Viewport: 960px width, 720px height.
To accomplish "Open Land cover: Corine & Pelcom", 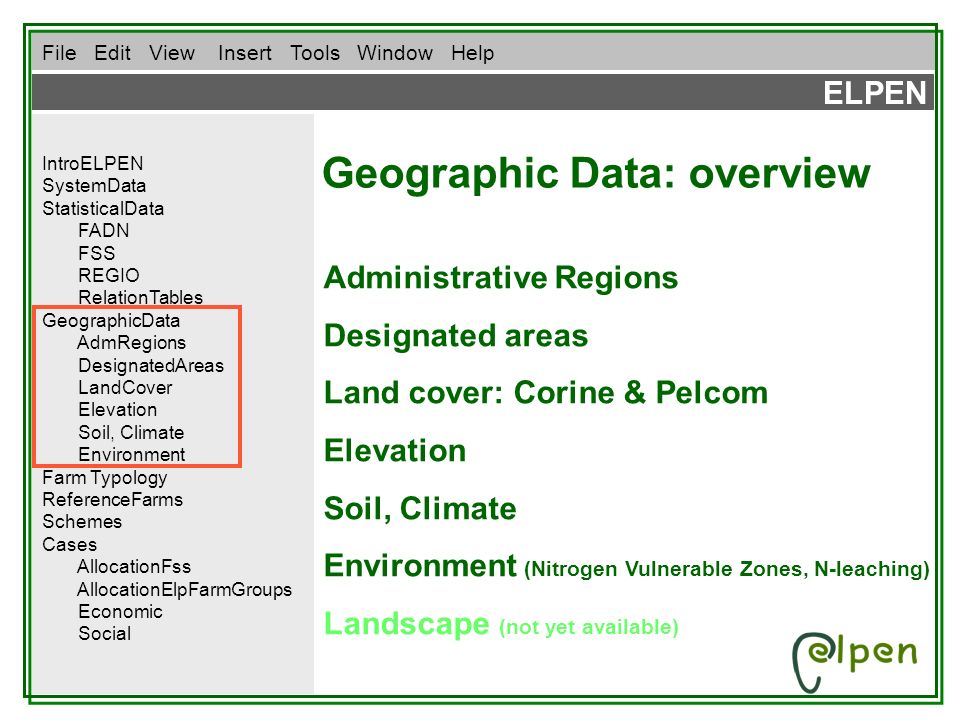I will pyautogui.click(x=546, y=392).
